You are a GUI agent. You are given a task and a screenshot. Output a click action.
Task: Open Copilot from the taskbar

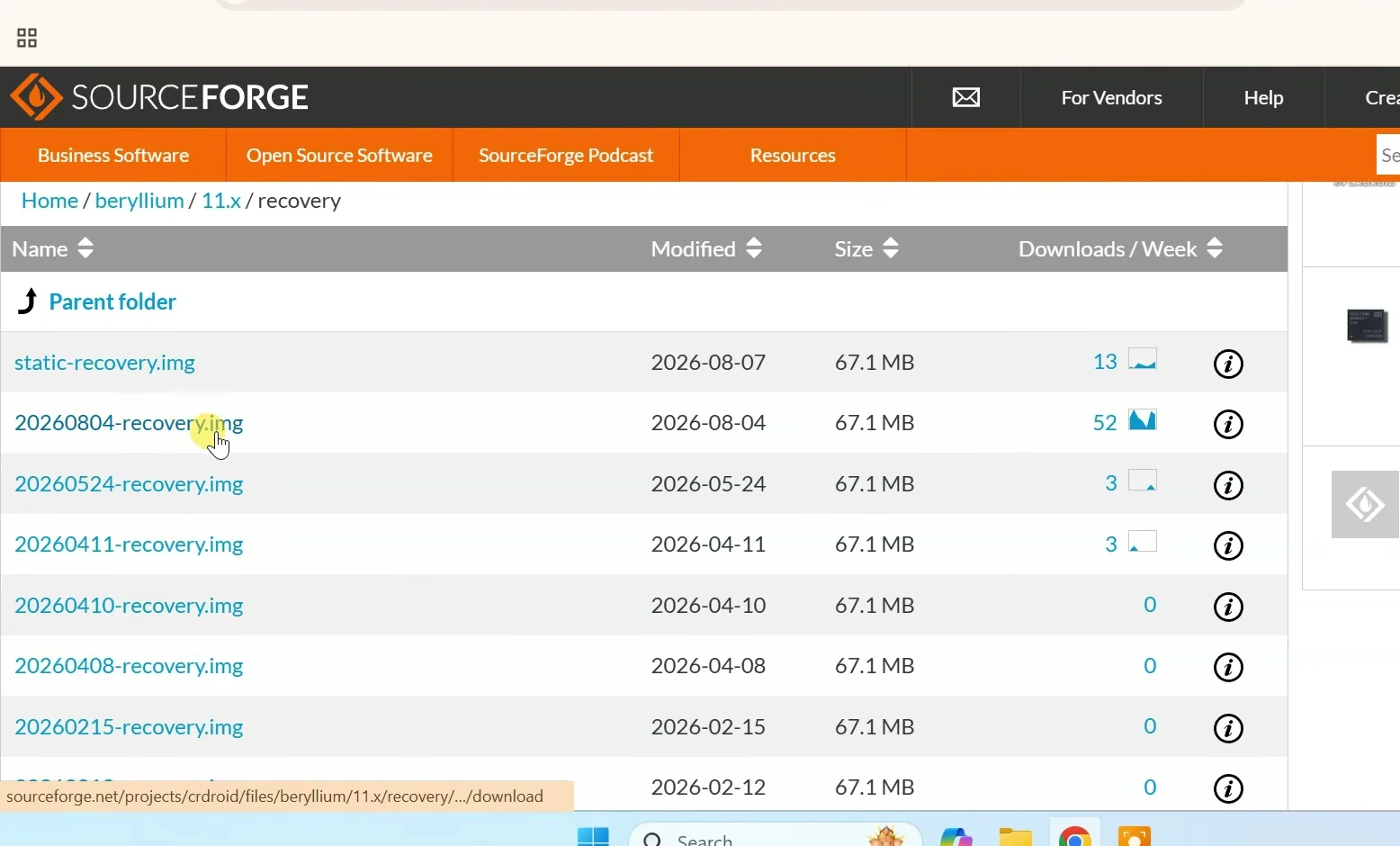click(x=956, y=837)
